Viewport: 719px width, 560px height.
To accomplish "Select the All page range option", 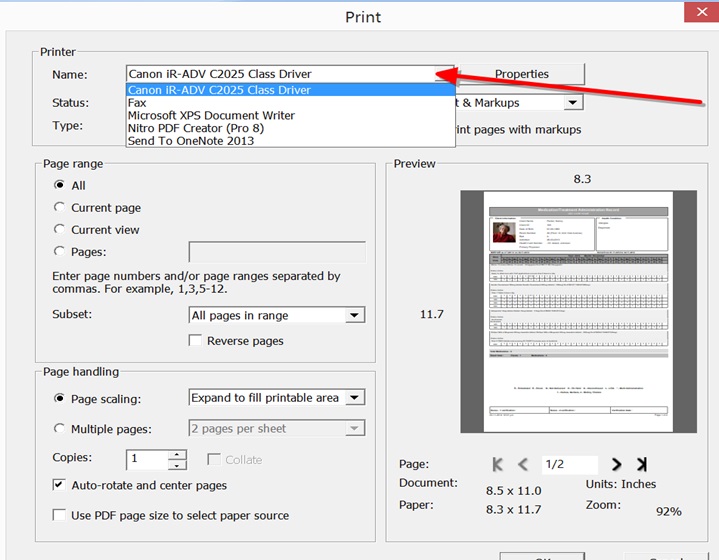I will coord(59,185).
